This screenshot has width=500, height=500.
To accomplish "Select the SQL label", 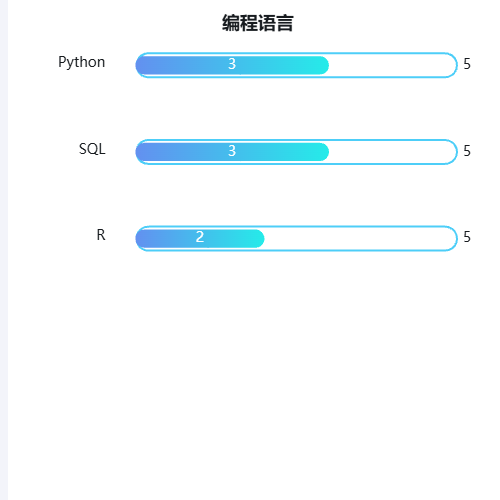I will click(x=92, y=149).
